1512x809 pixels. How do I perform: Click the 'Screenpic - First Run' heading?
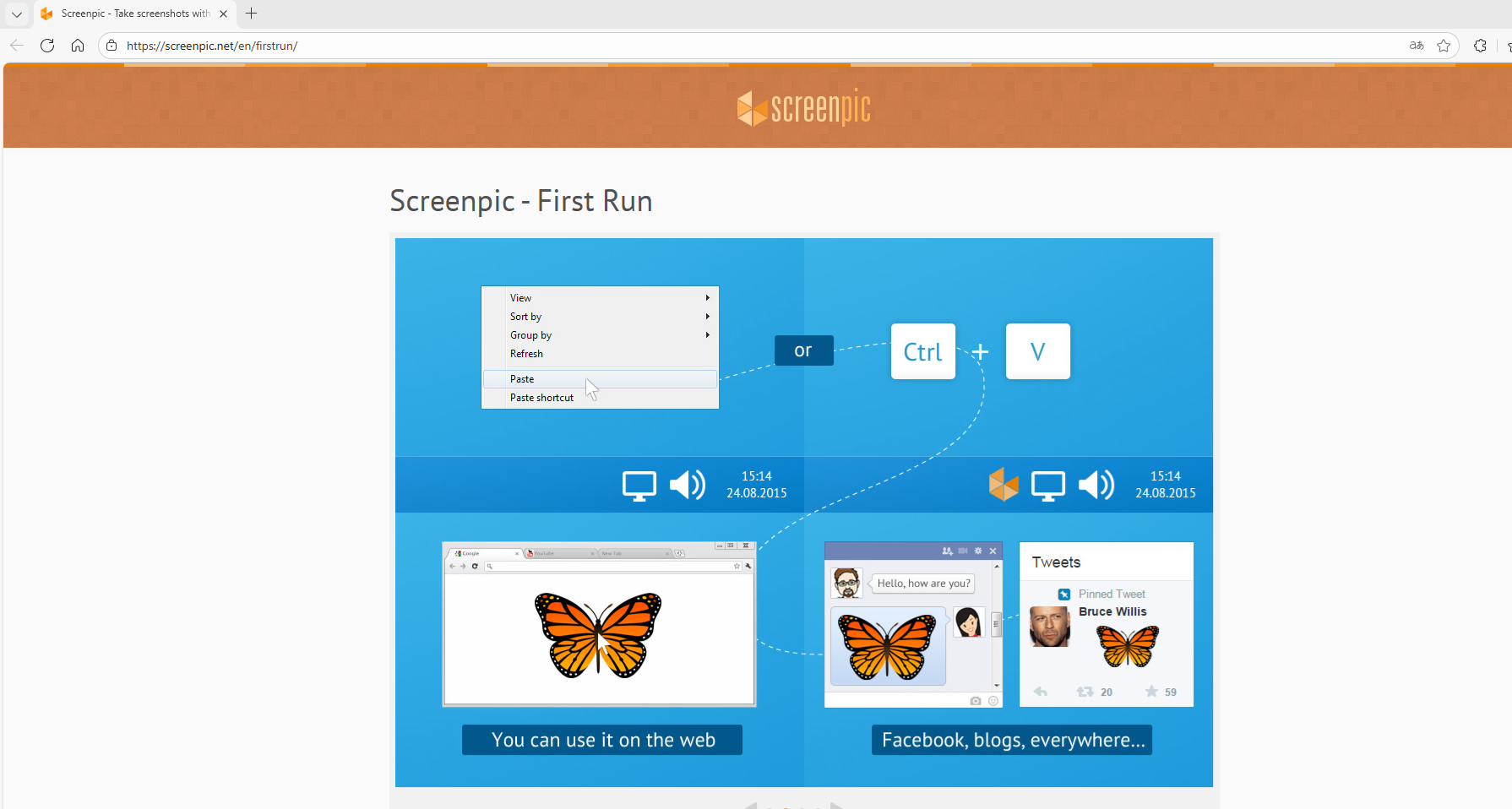pos(521,201)
